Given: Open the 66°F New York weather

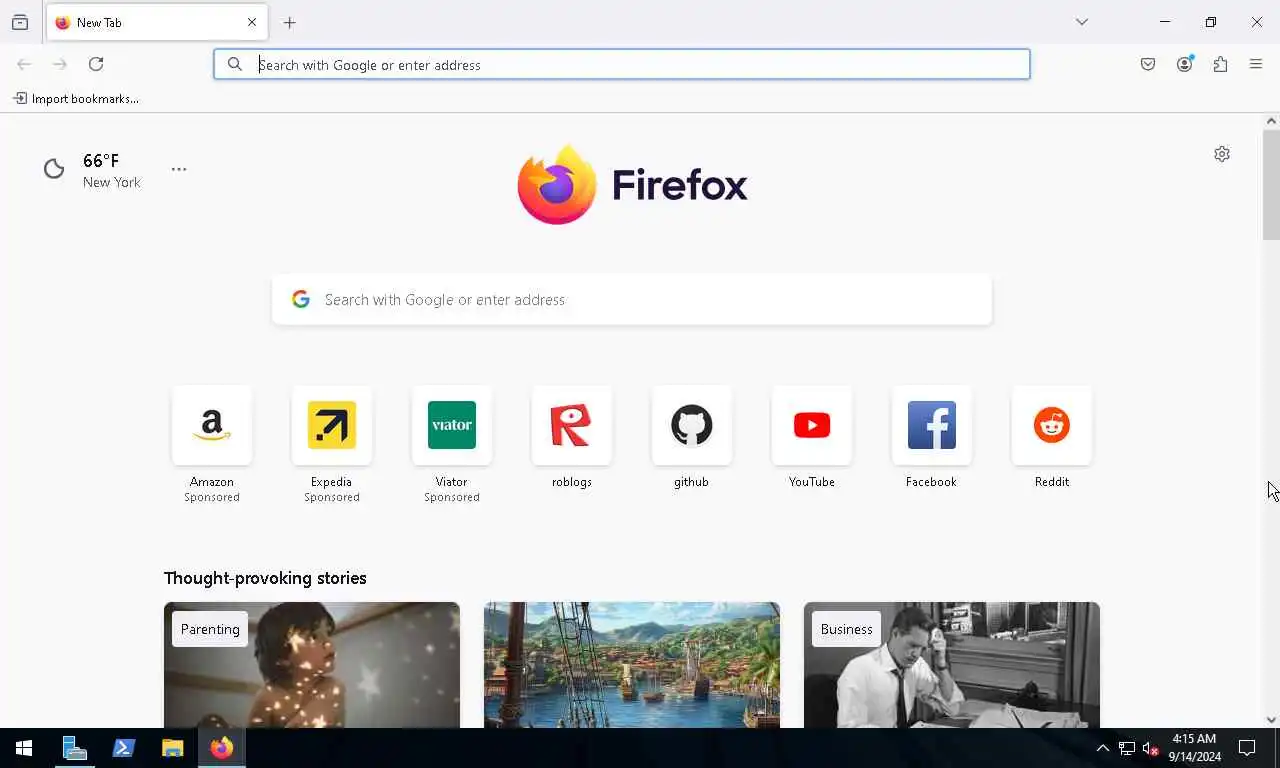Looking at the screenshot, I should click(x=93, y=170).
